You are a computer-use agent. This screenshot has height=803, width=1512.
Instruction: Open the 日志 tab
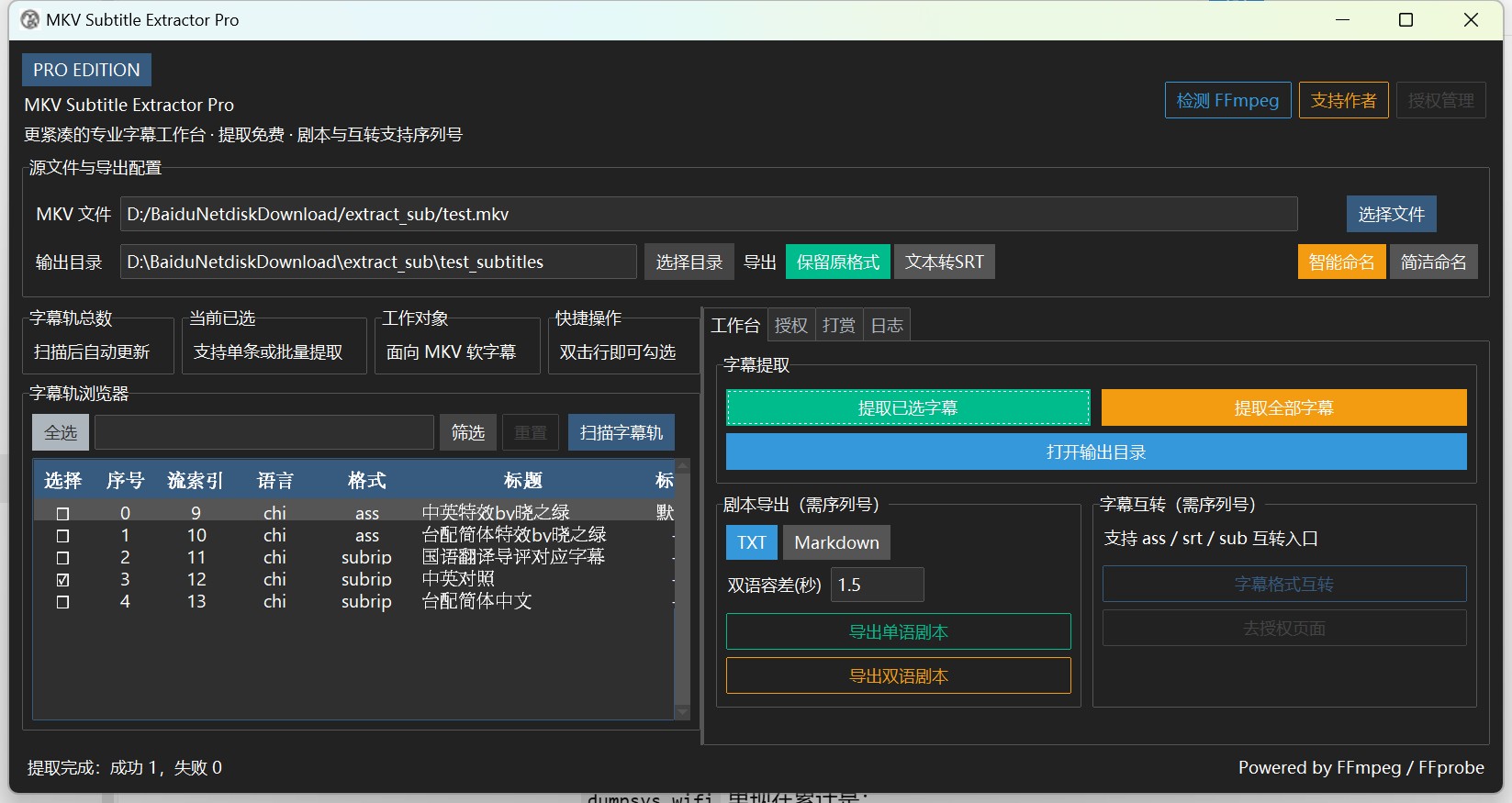(886, 325)
